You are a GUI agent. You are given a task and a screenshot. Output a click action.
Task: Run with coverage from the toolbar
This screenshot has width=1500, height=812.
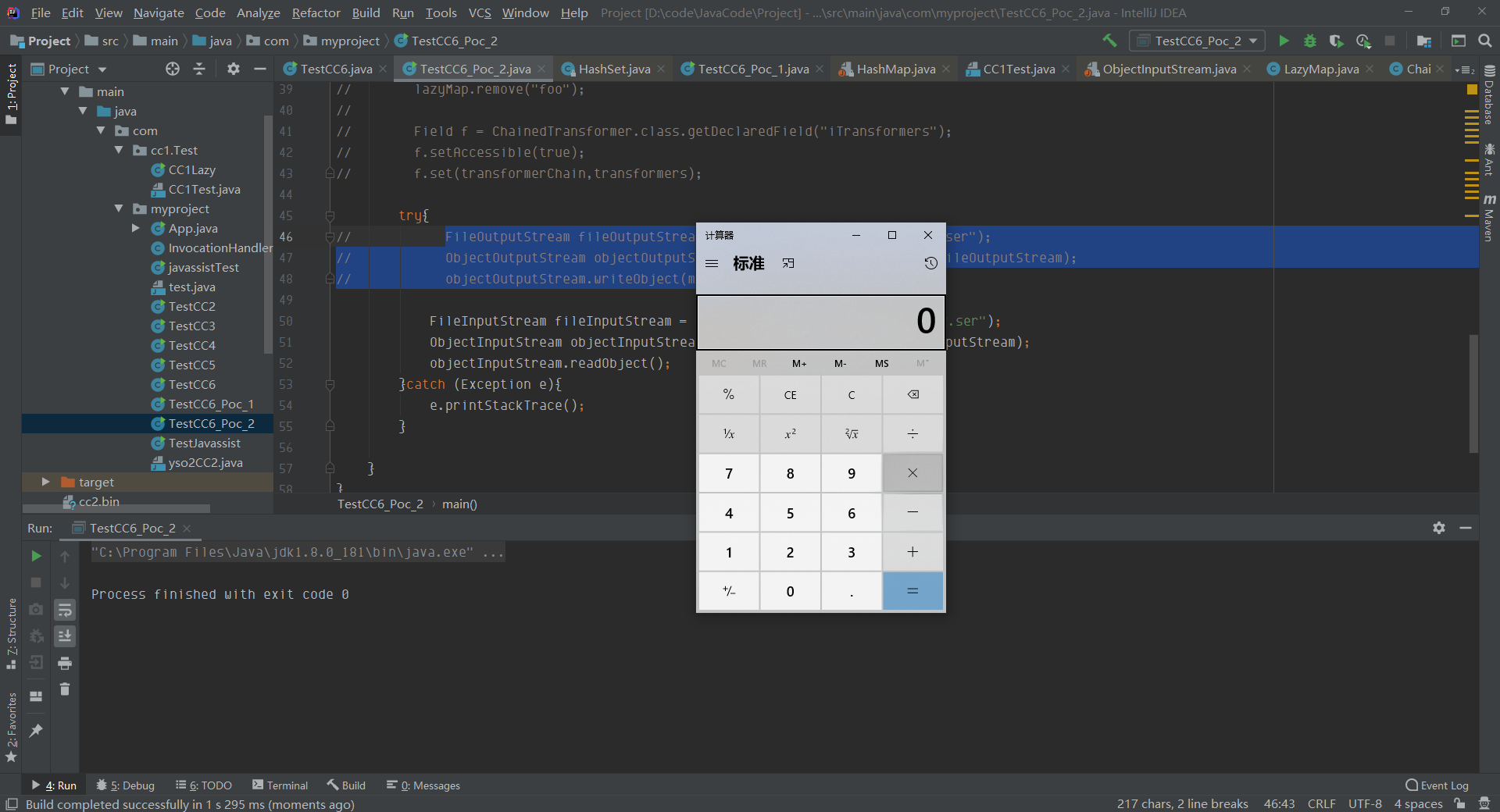tap(1337, 41)
